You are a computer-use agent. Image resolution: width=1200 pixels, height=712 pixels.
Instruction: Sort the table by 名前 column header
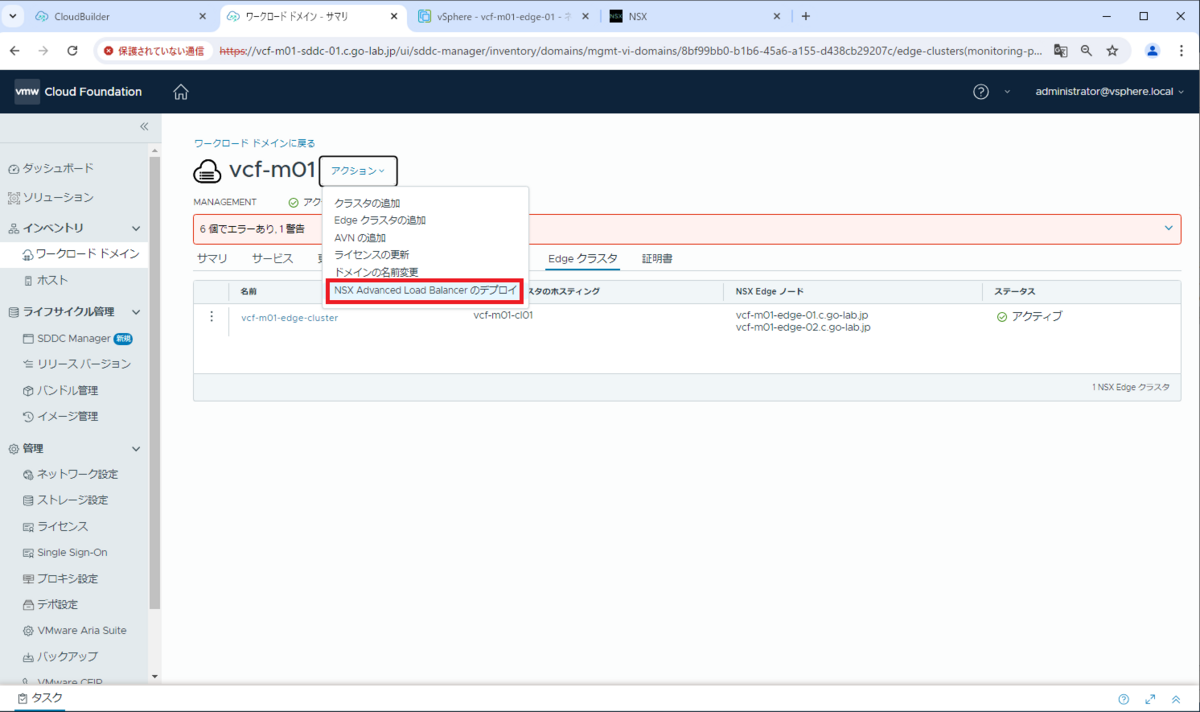click(x=249, y=291)
